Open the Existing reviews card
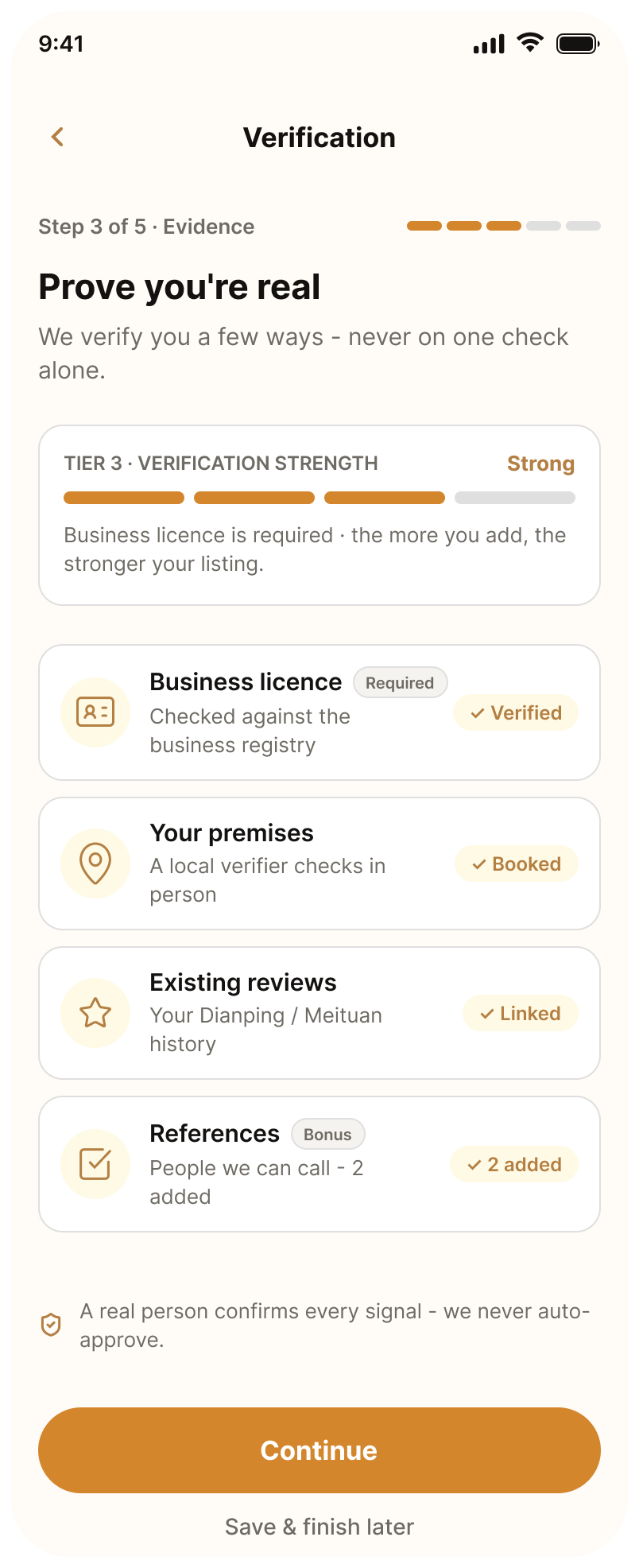The image size is (639, 1568). click(x=319, y=1013)
